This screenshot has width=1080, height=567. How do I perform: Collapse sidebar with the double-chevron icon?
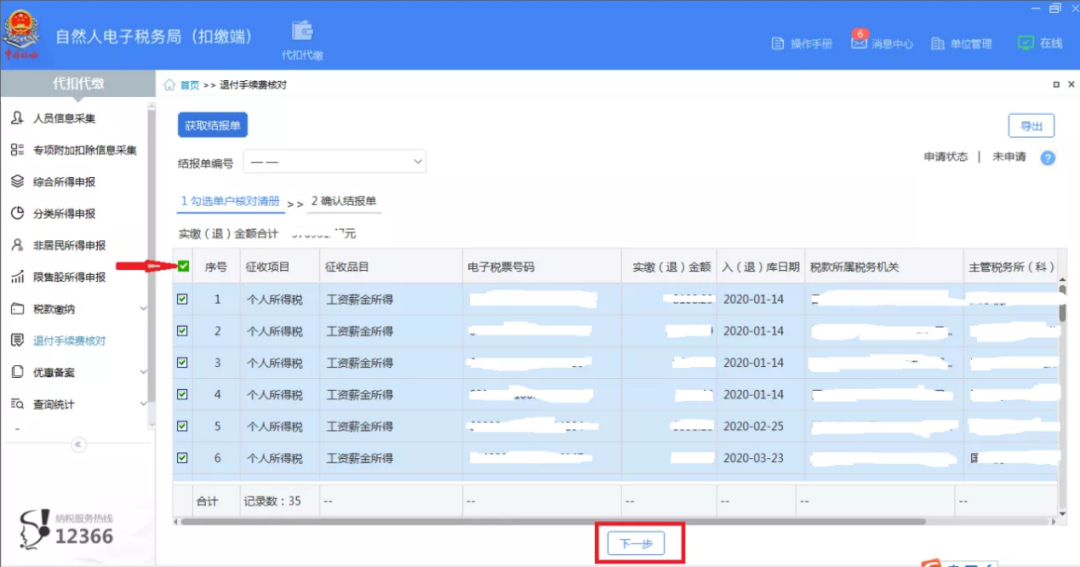pos(78,444)
